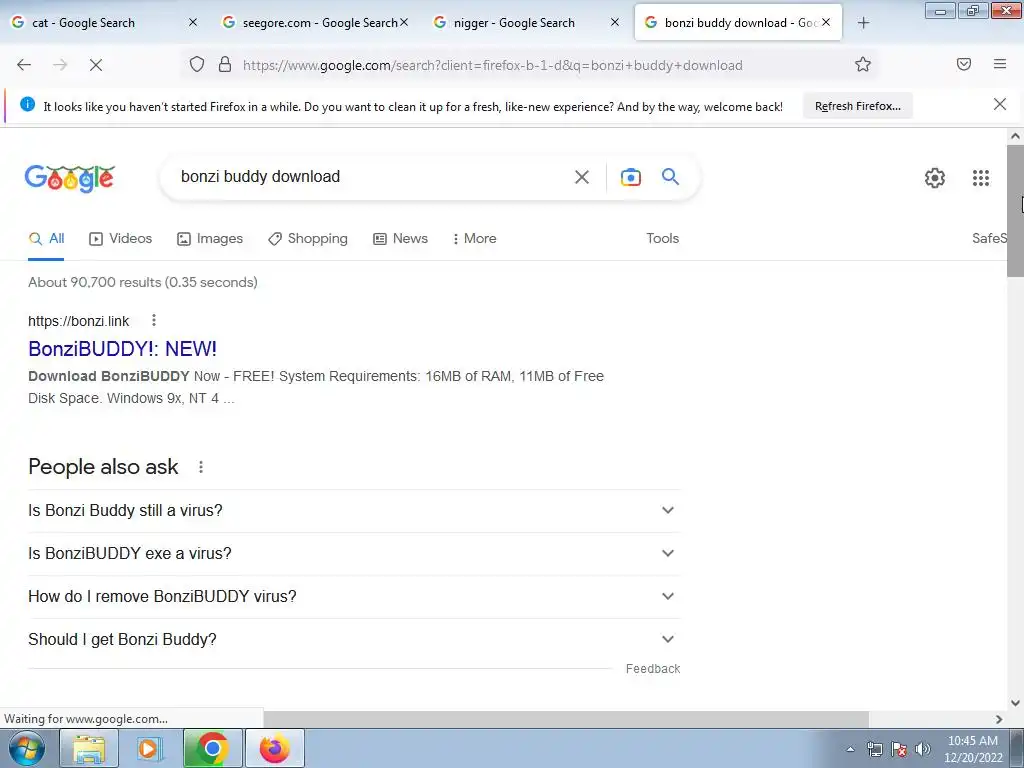Switch to News results
Screen dimensions: 1024x768
pyautogui.click(x=400, y=238)
